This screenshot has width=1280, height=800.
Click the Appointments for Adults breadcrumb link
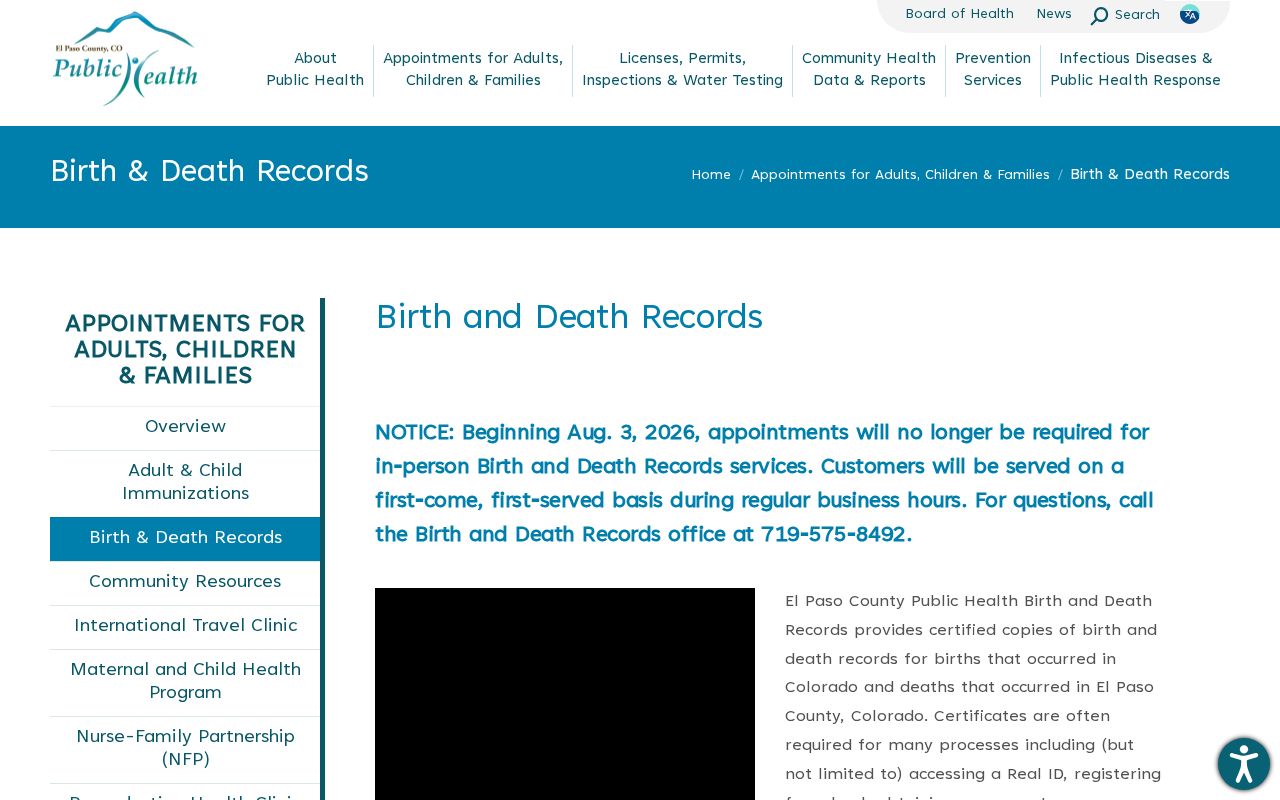coord(900,175)
